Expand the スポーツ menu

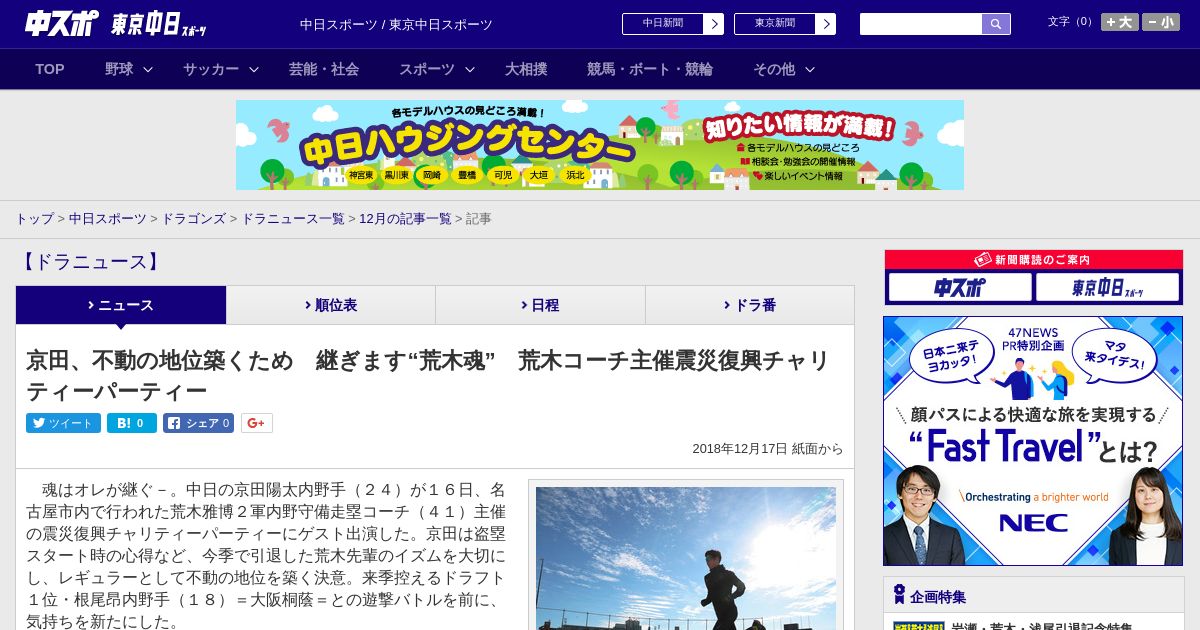point(437,69)
